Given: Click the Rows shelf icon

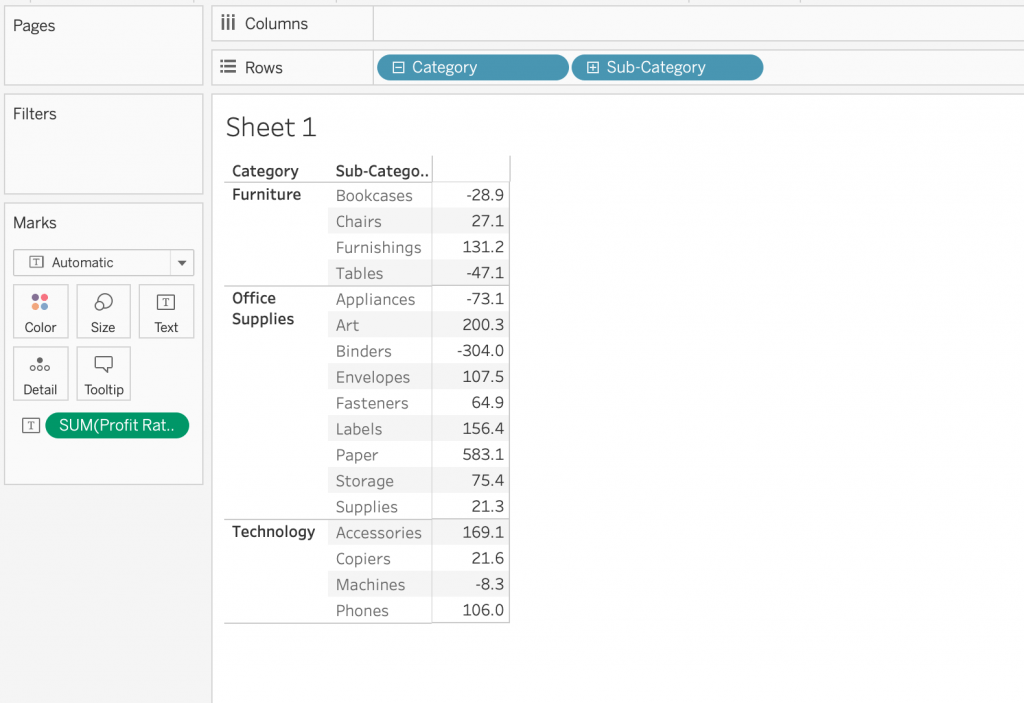Looking at the screenshot, I should 228,67.
